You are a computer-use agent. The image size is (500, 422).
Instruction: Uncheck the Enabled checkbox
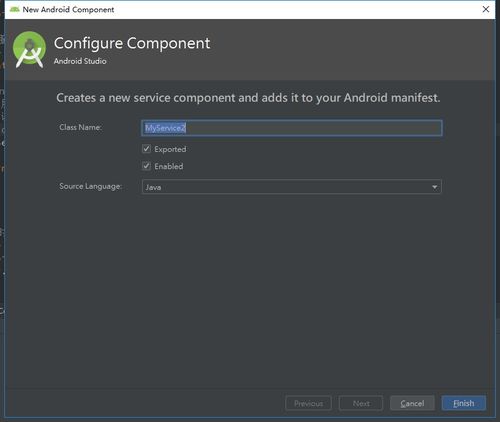[147, 166]
